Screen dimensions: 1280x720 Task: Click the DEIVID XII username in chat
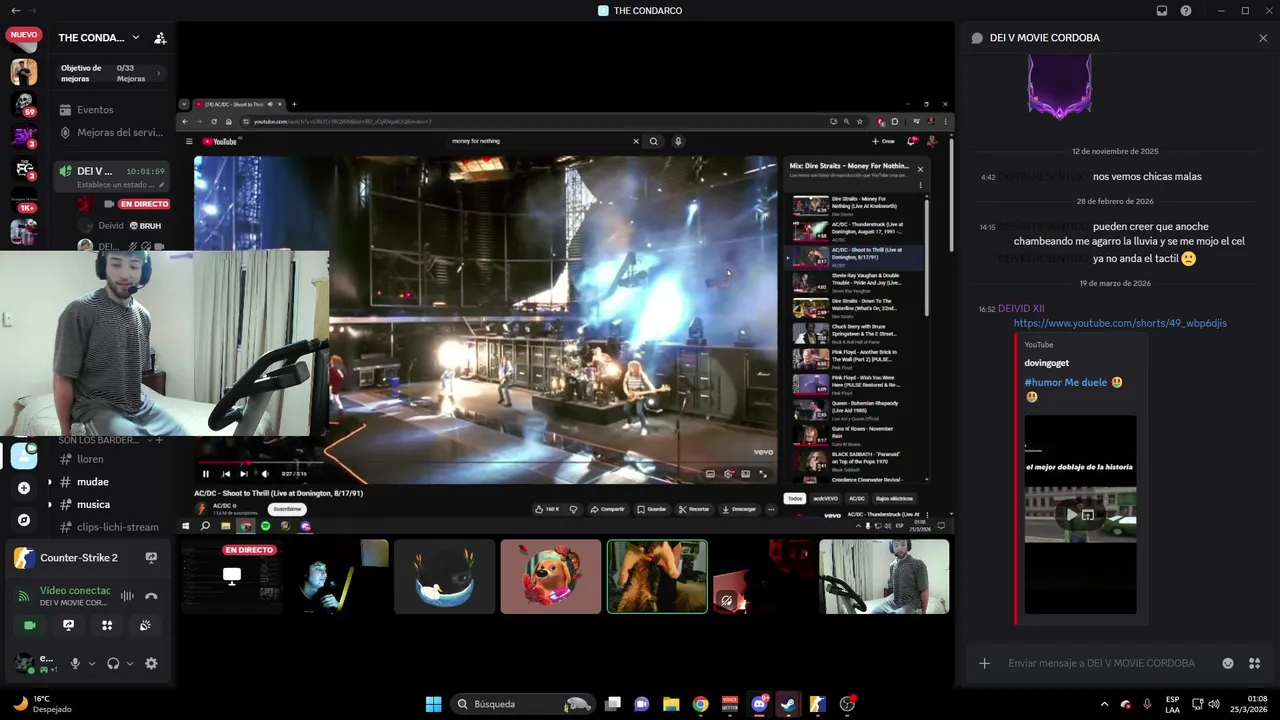coord(1021,309)
